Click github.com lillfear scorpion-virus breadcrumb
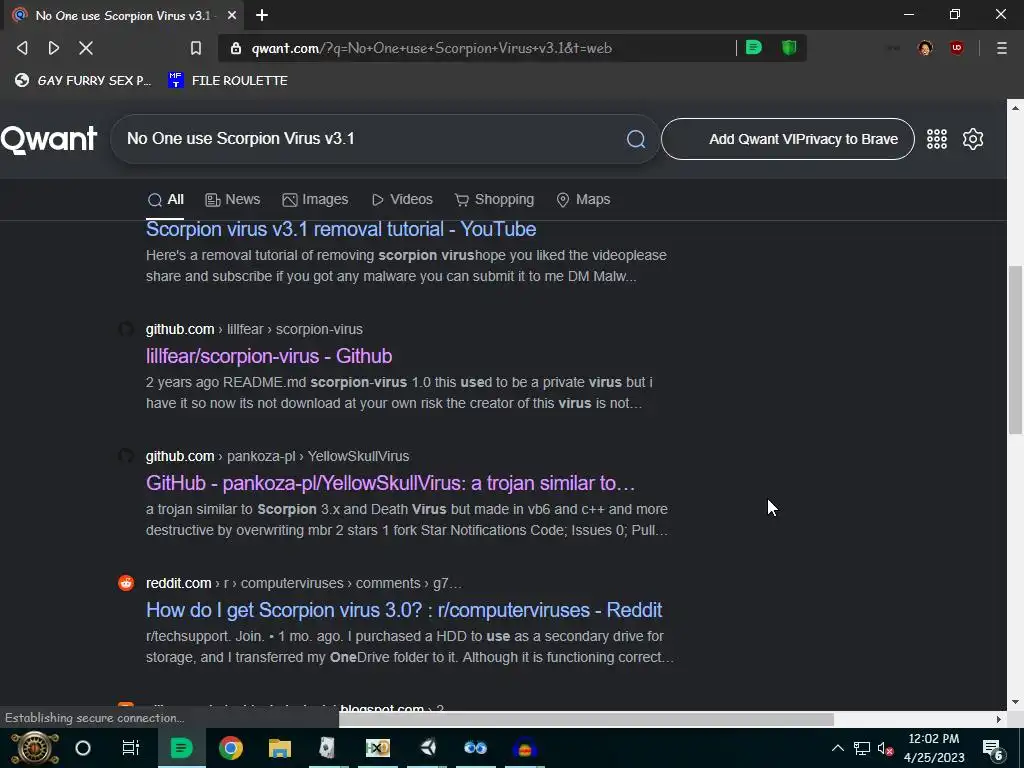 tap(254, 329)
